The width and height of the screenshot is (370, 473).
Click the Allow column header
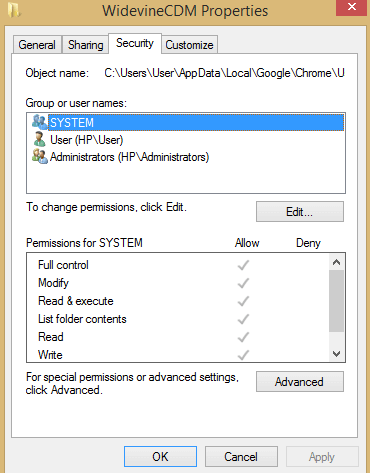(247, 243)
